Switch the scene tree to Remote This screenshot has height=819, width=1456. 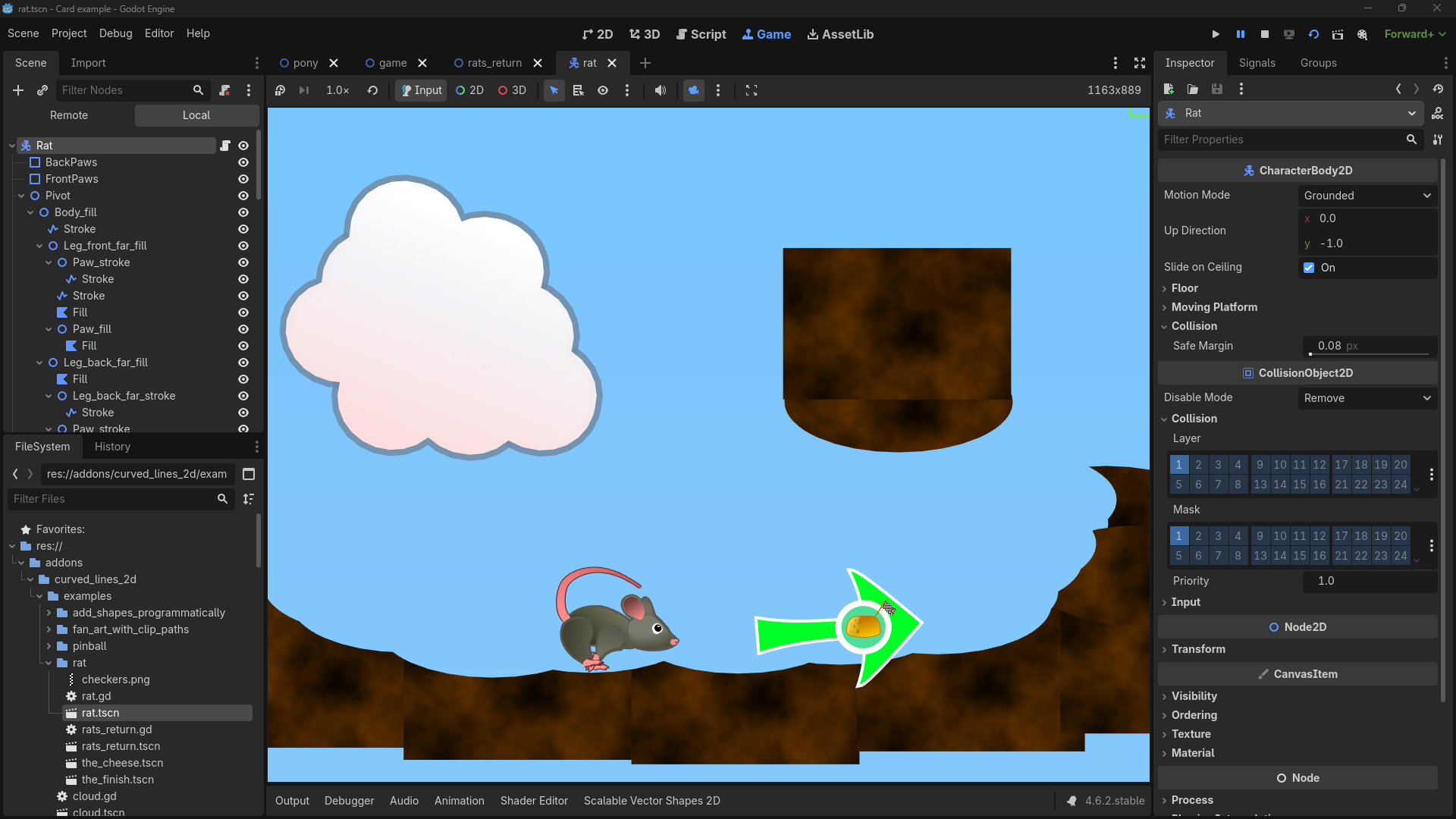[x=69, y=115]
